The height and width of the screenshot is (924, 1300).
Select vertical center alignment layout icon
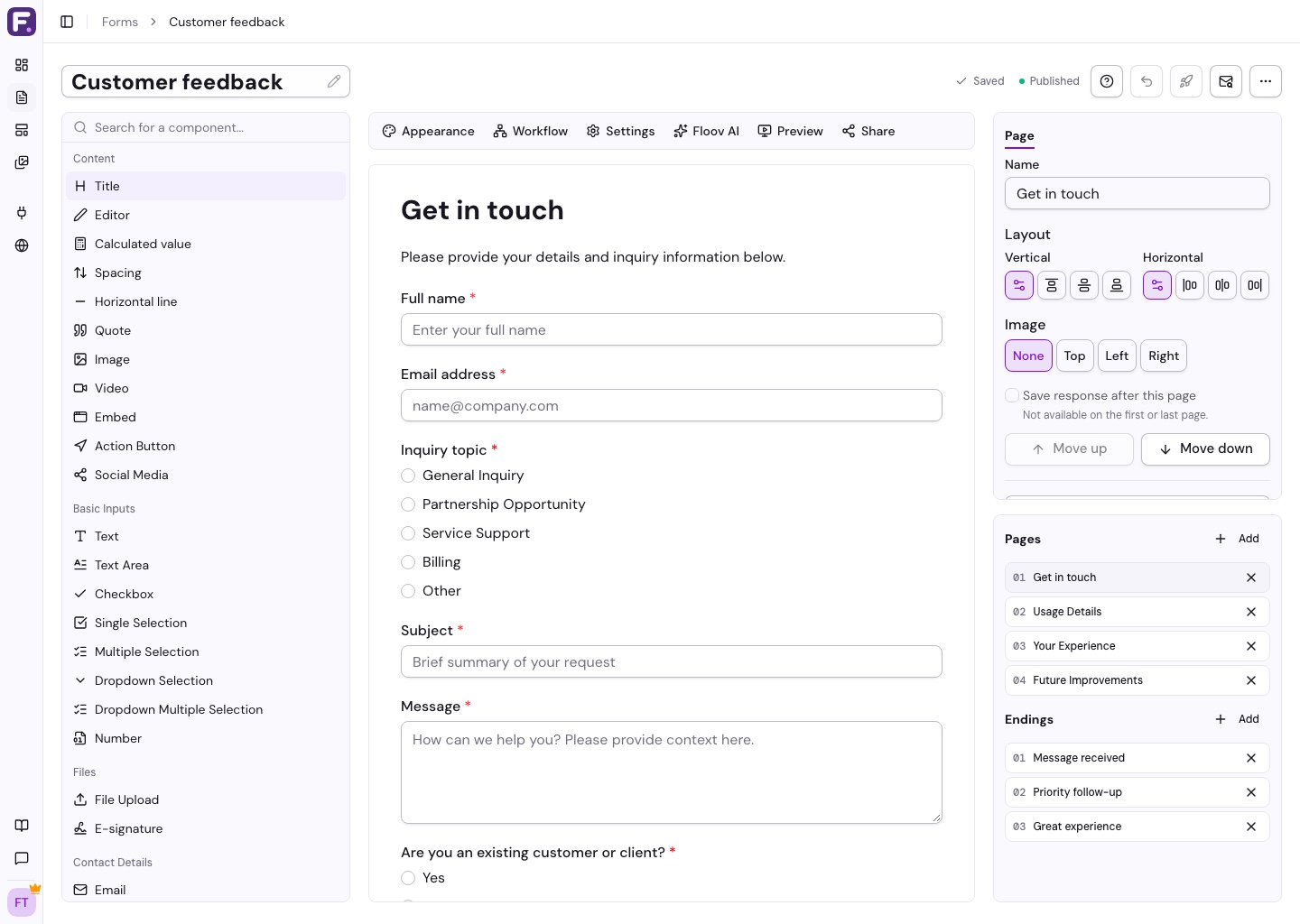click(1084, 285)
